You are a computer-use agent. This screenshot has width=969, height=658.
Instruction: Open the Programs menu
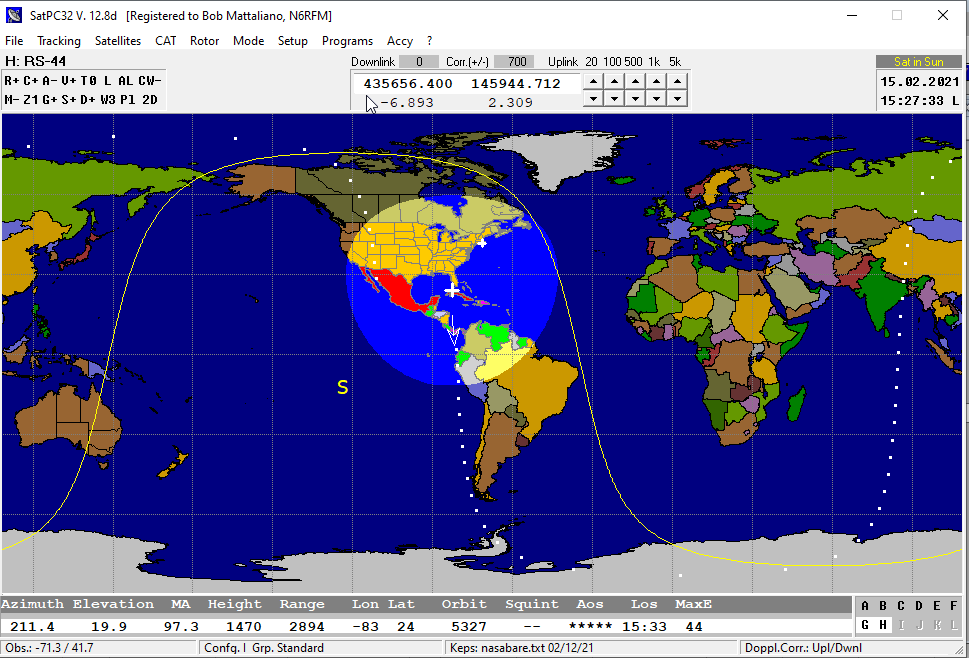(x=347, y=41)
